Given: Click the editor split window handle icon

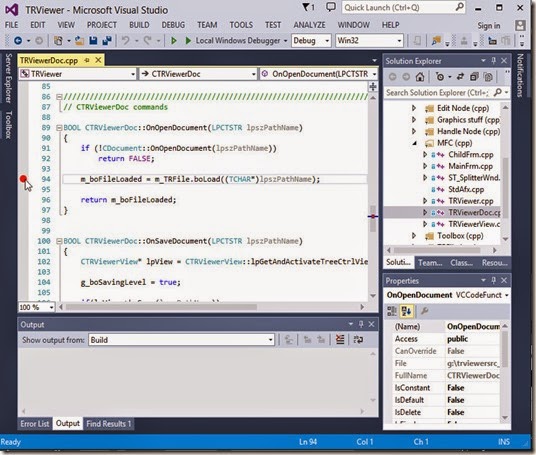Looking at the screenshot, I should coord(373,86).
